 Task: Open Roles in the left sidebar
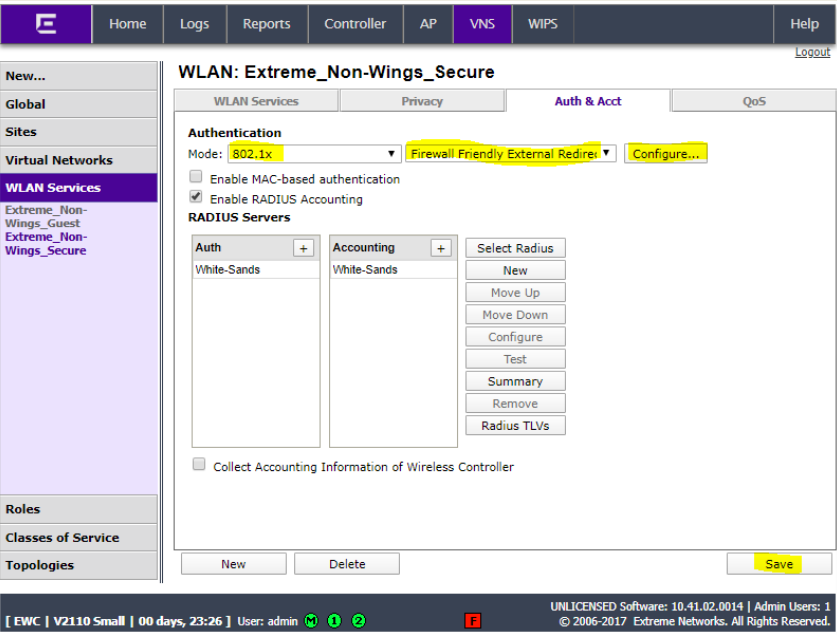[78, 509]
